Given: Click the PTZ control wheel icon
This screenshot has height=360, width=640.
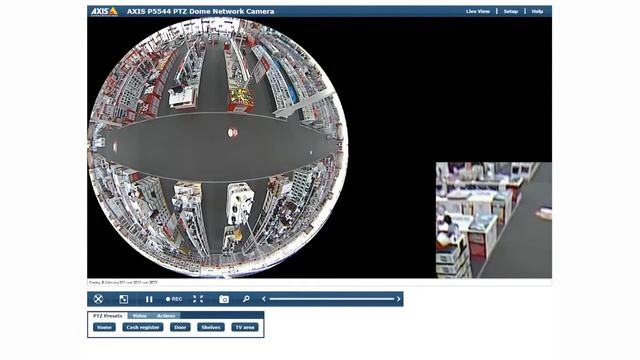Looking at the screenshot, I should tap(98, 299).
